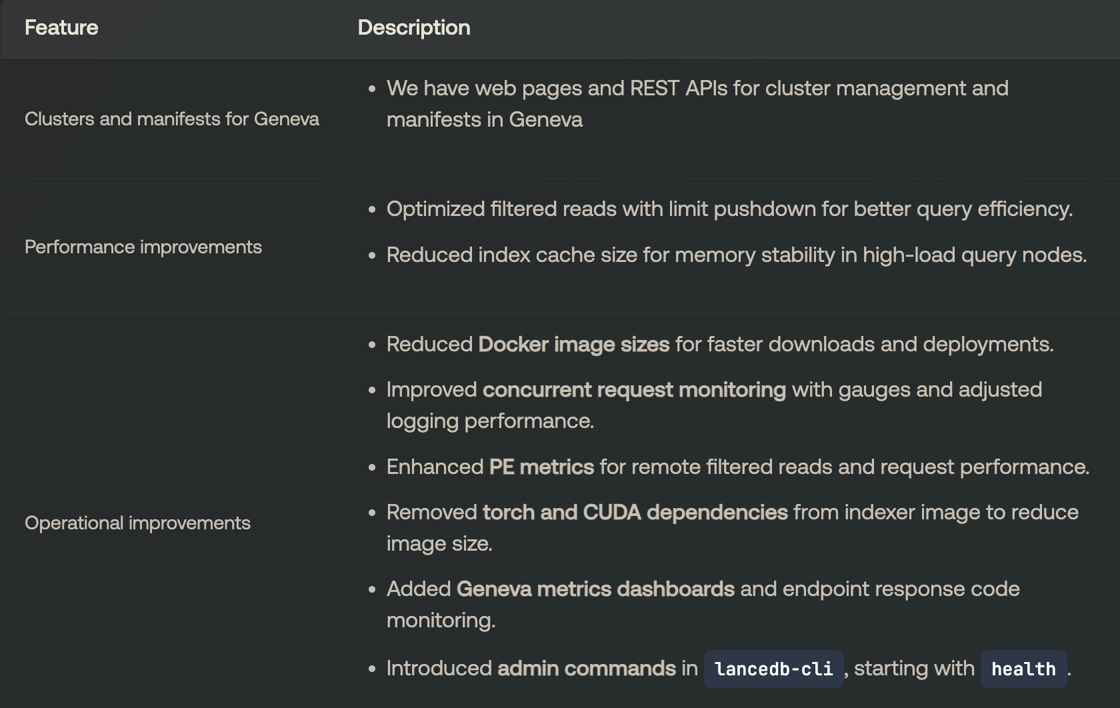
Task: Click the bold 'admin commands' text
Action: point(586,668)
